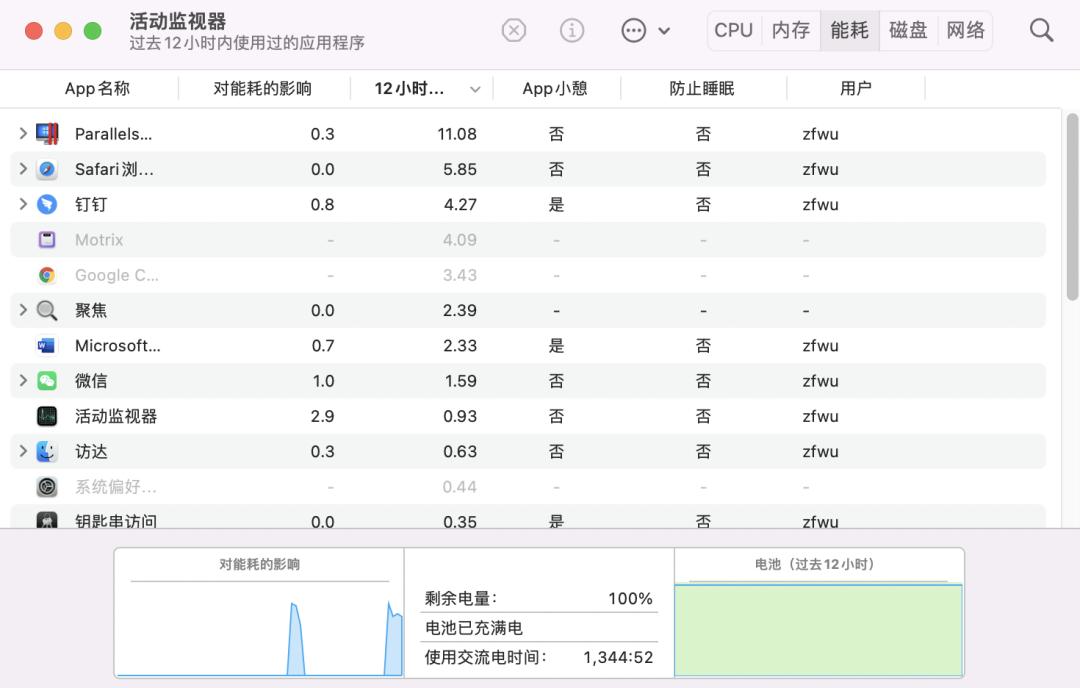Click the Safari browser icon
Image resolution: width=1080 pixels, height=688 pixels.
[x=46, y=169]
